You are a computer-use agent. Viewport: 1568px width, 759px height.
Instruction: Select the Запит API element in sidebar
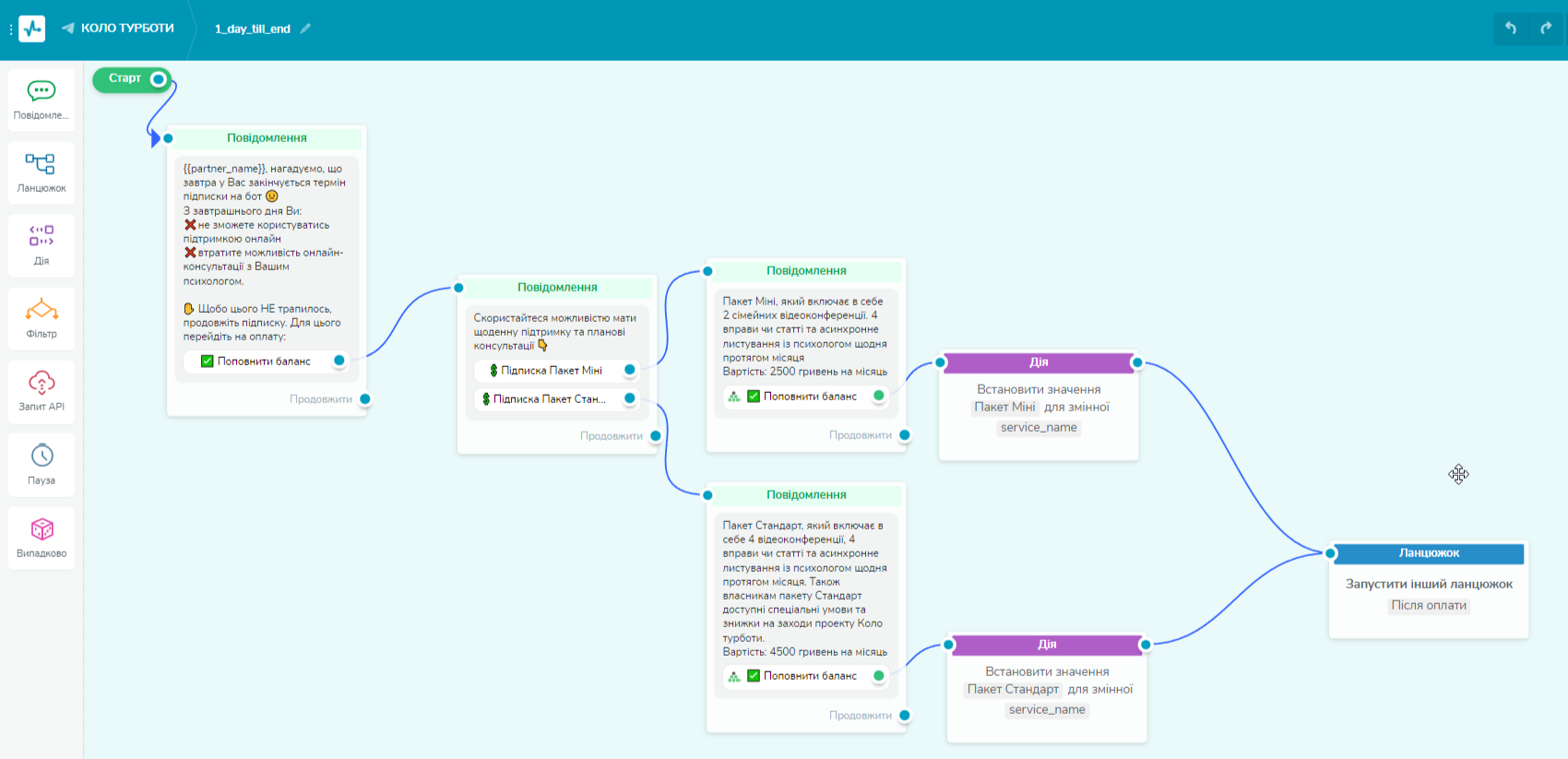[42, 392]
